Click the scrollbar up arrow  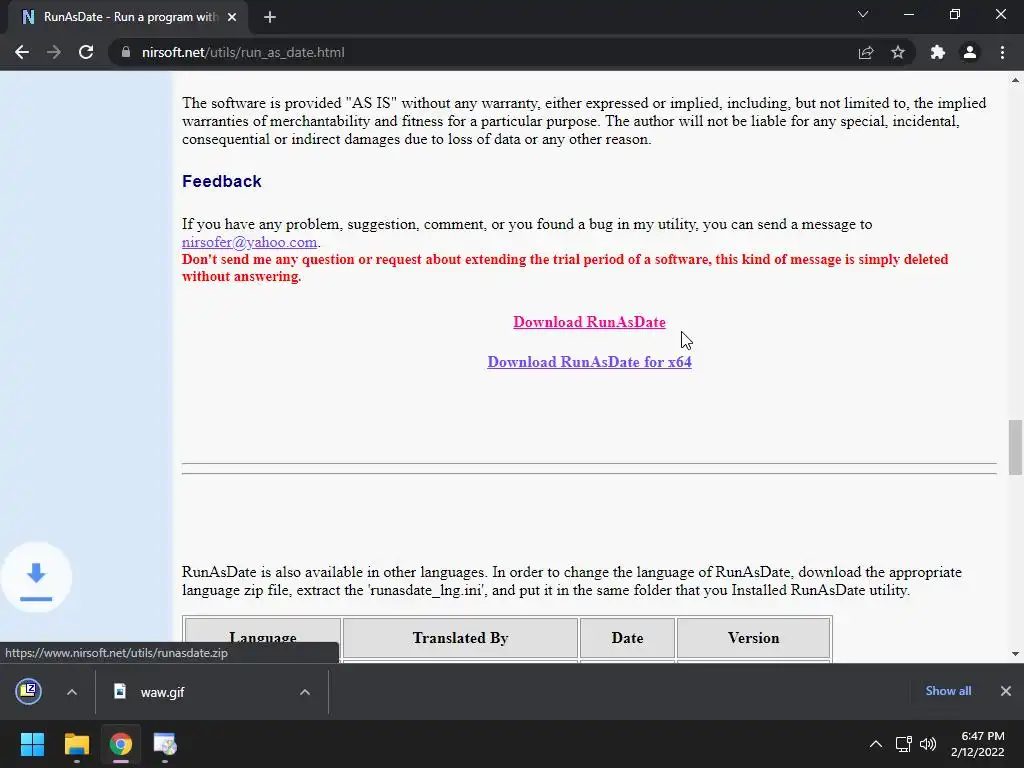[x=1015, y=81]
